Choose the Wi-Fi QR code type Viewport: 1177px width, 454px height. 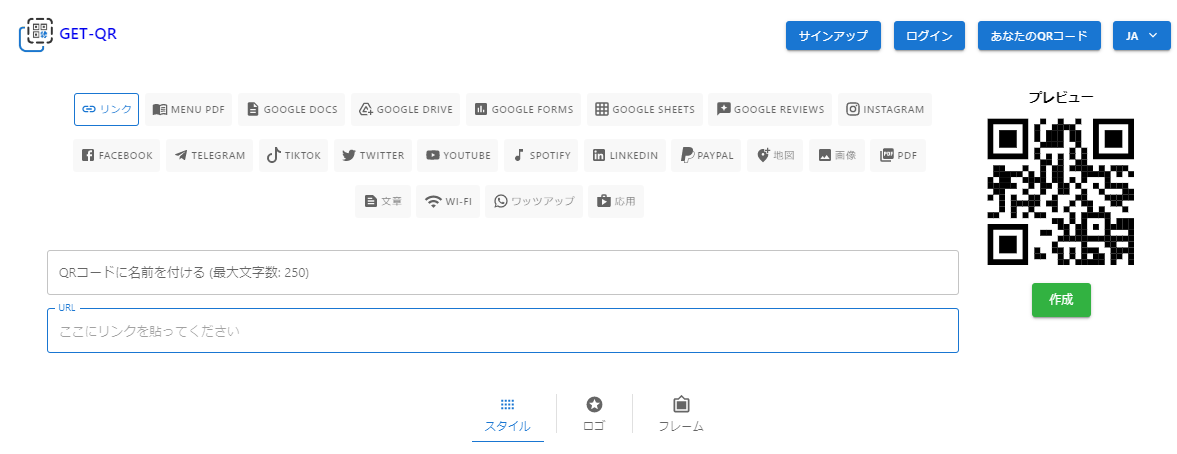tap(447, 201)
